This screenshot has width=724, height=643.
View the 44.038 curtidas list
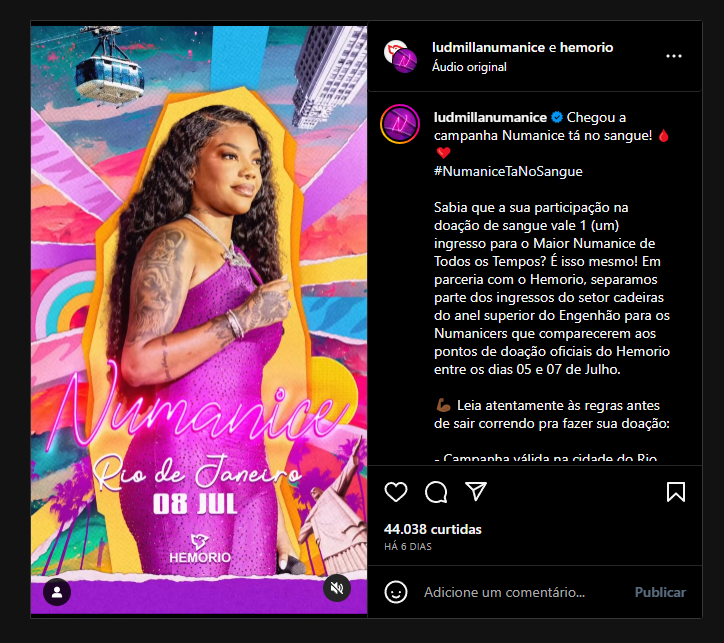tap(433, 529)
